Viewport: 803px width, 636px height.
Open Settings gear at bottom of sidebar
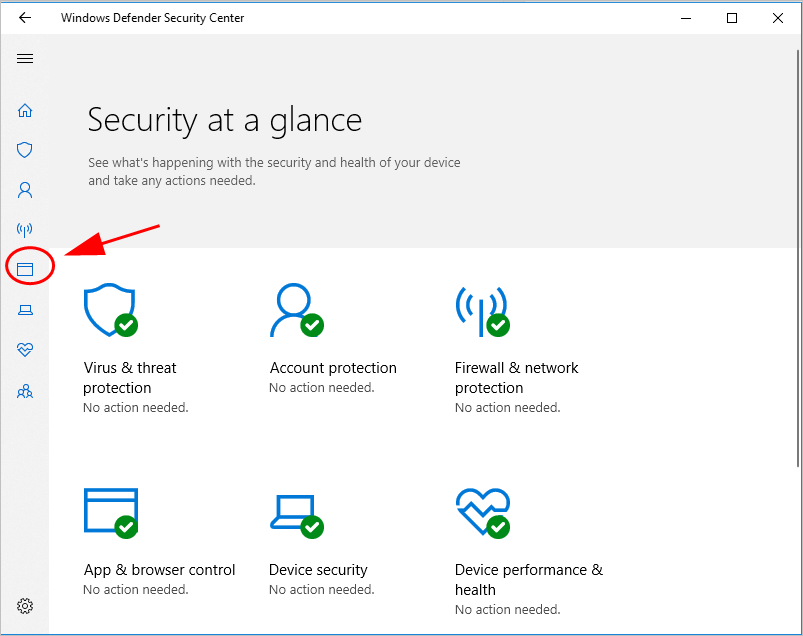[25, 606]
